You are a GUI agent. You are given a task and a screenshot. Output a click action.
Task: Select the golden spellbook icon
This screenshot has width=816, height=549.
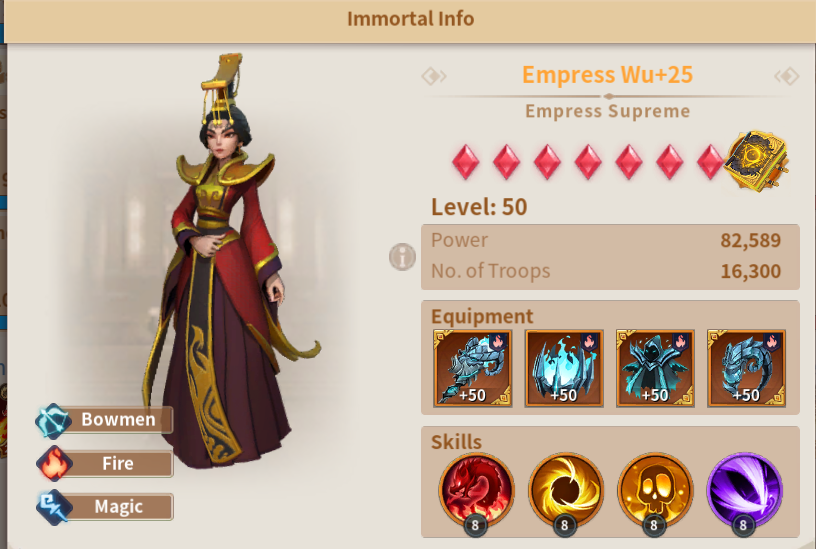click(x=756, y=160)
